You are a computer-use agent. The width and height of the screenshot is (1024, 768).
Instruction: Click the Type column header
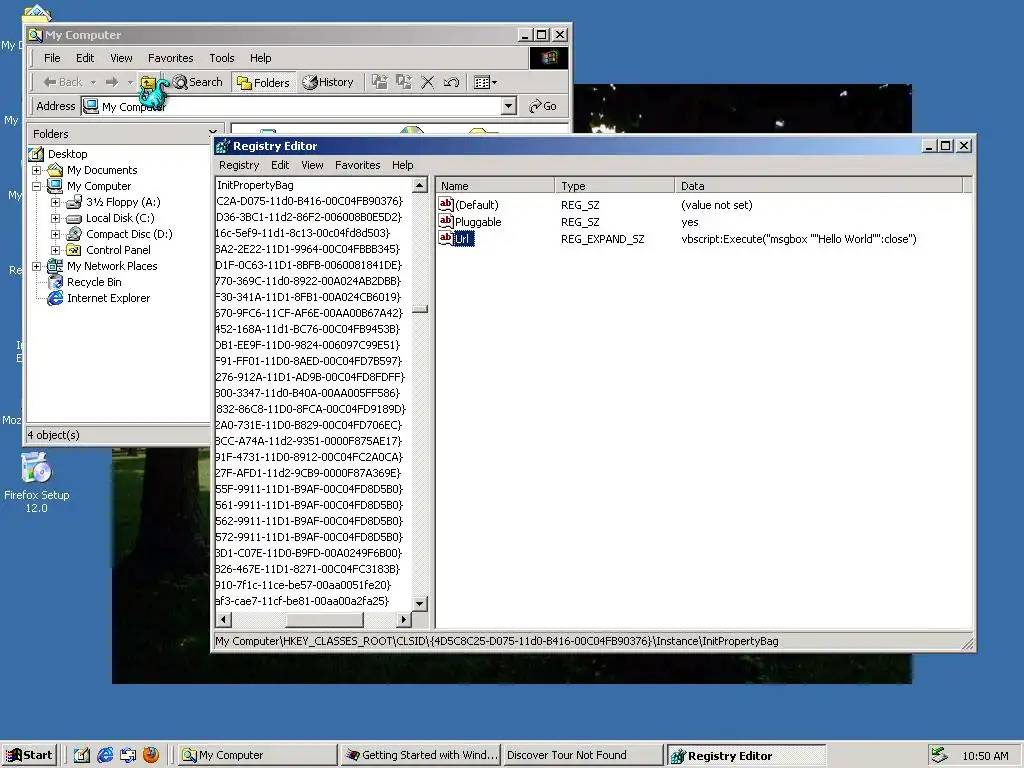point(615,186)
